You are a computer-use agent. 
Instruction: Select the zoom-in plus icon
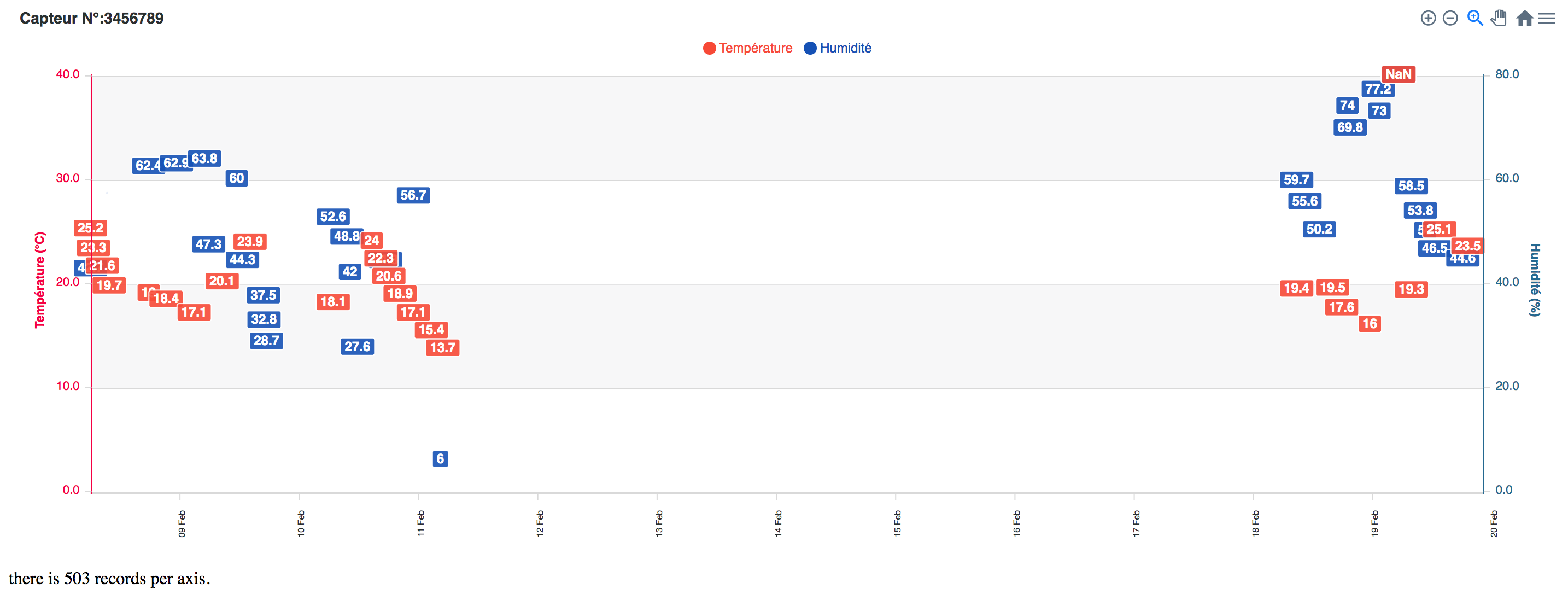(x=1428, y=18)
